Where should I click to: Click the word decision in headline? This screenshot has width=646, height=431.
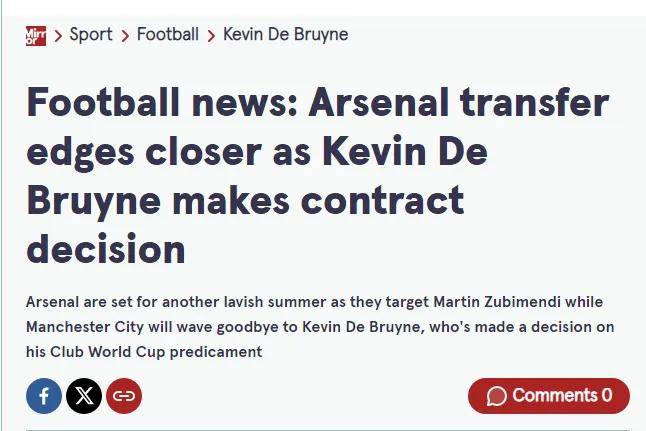point(106,249)
